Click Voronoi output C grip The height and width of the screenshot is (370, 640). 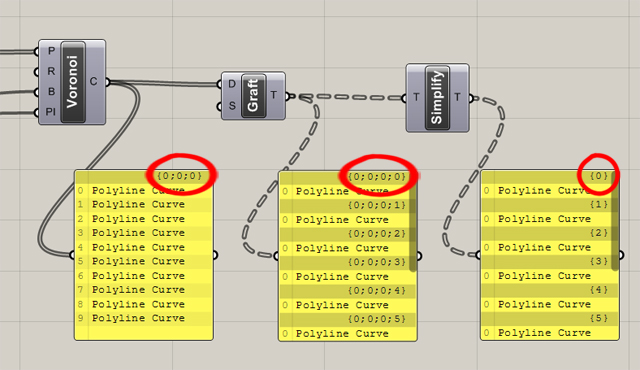tap(108, 82)
